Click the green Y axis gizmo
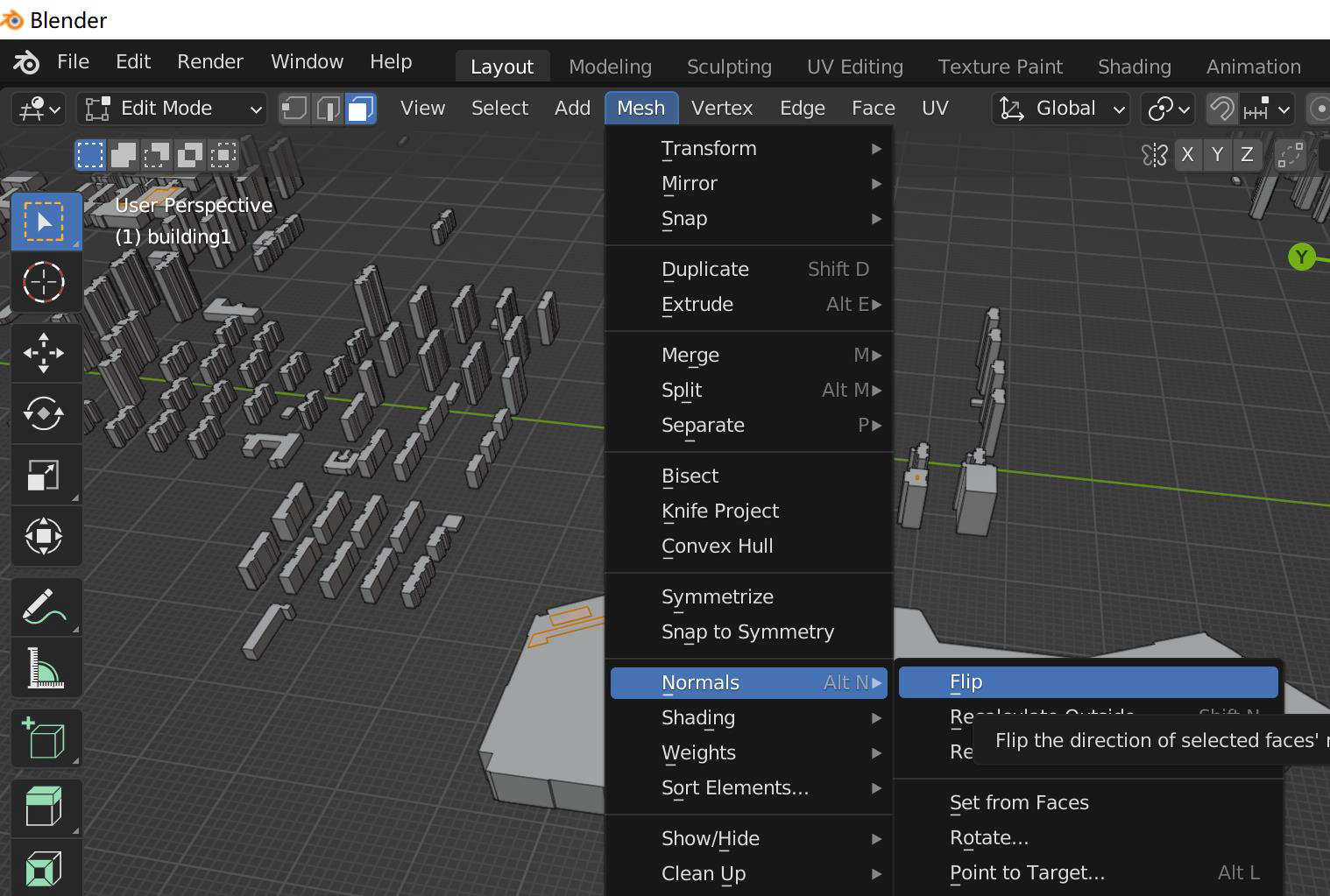 click(x=1301, y=258)
